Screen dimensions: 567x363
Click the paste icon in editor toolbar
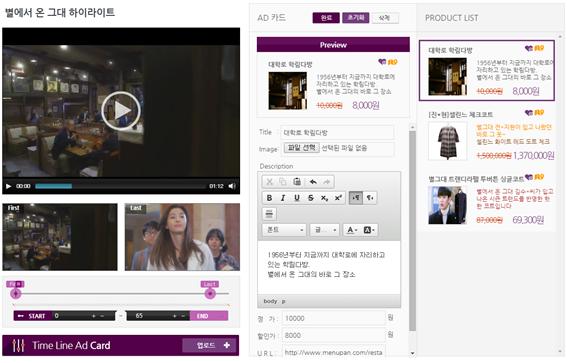297,182
